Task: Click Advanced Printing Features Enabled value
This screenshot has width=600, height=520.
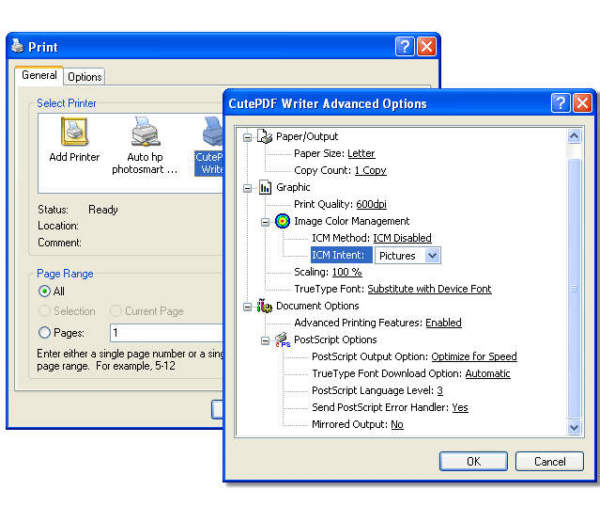Action: pos(443,323)
